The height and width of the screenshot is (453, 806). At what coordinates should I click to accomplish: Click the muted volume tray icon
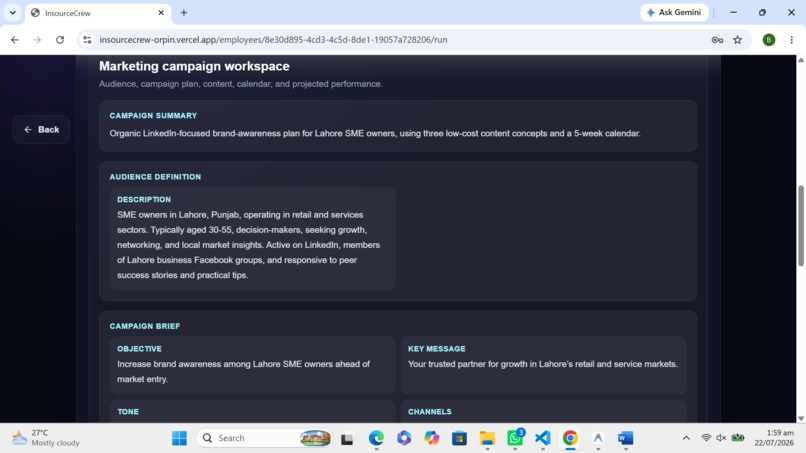point(721,438)
